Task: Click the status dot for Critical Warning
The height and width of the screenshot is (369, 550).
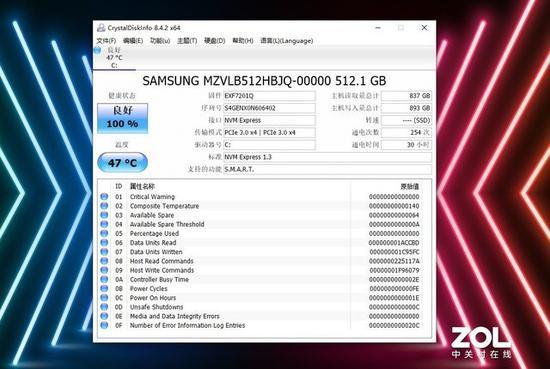Action: pyautogui.click(x=104, y=196)
